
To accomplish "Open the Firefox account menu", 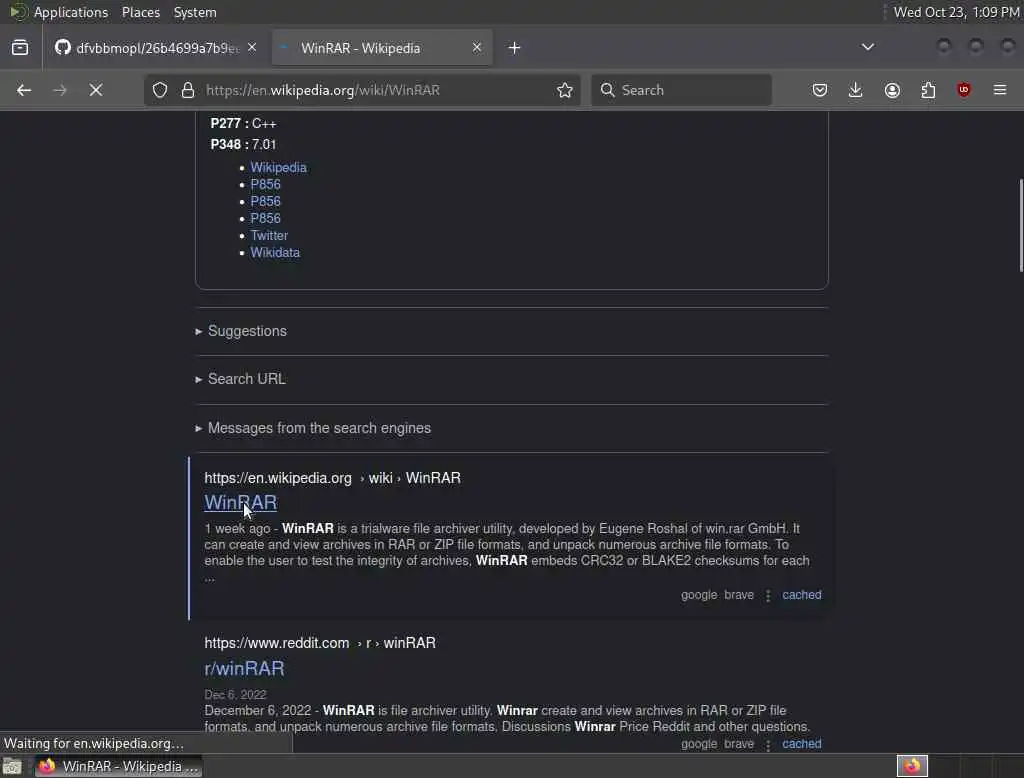I will point(892,90).
